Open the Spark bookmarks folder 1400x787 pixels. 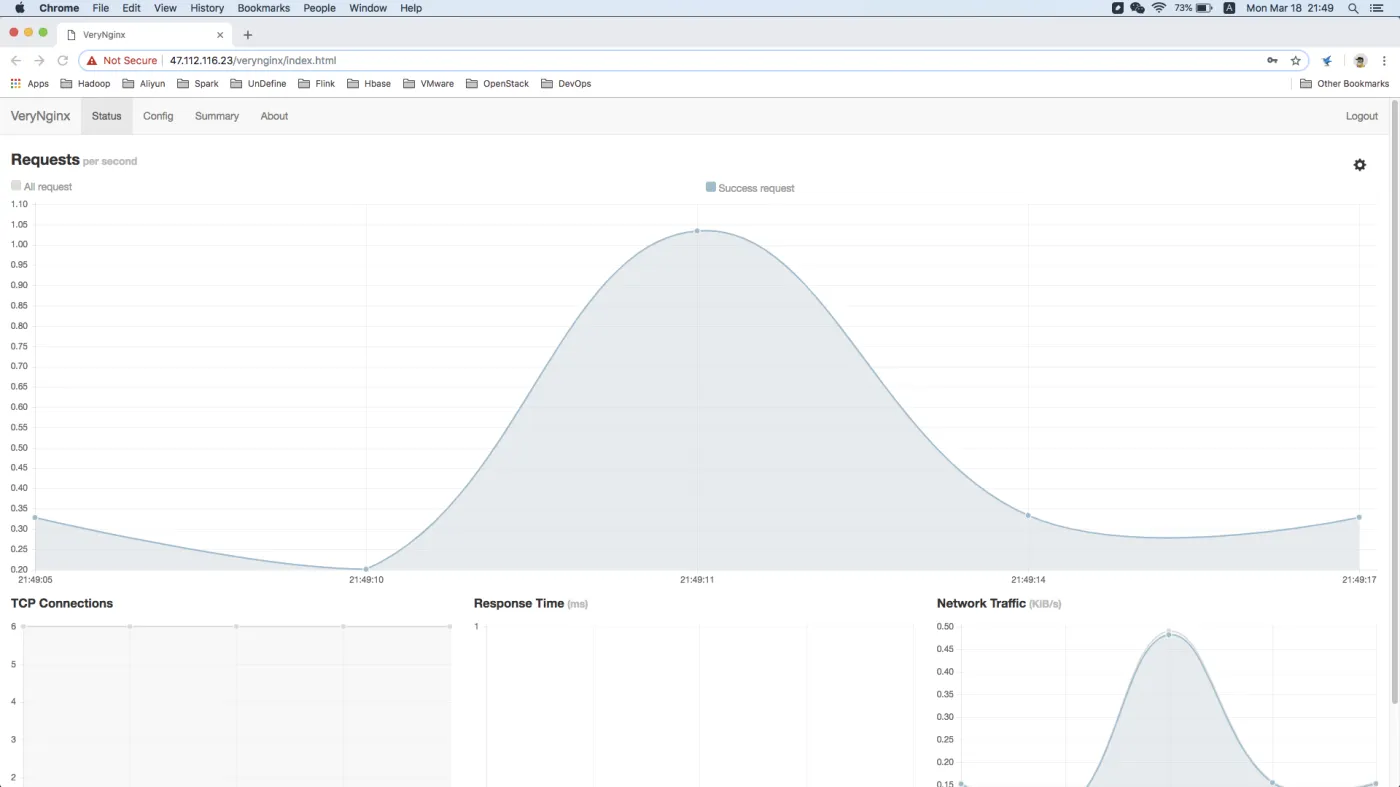pyautogui.click(x=198, y=84)
